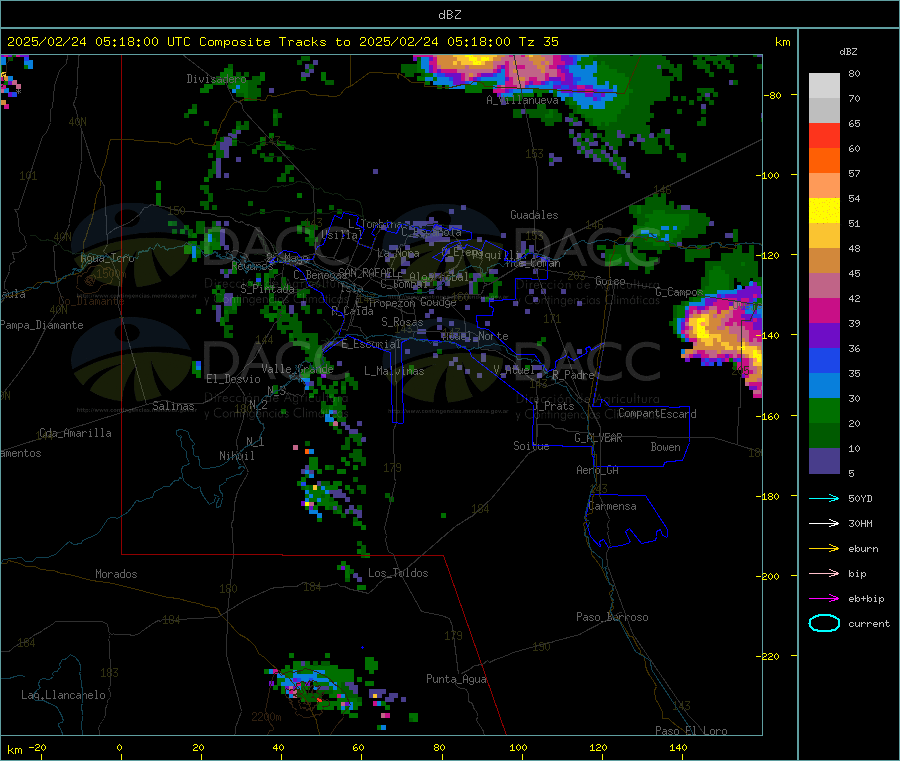
Task: Click the Paso_Barroso map label
Action: coord(612,618)
